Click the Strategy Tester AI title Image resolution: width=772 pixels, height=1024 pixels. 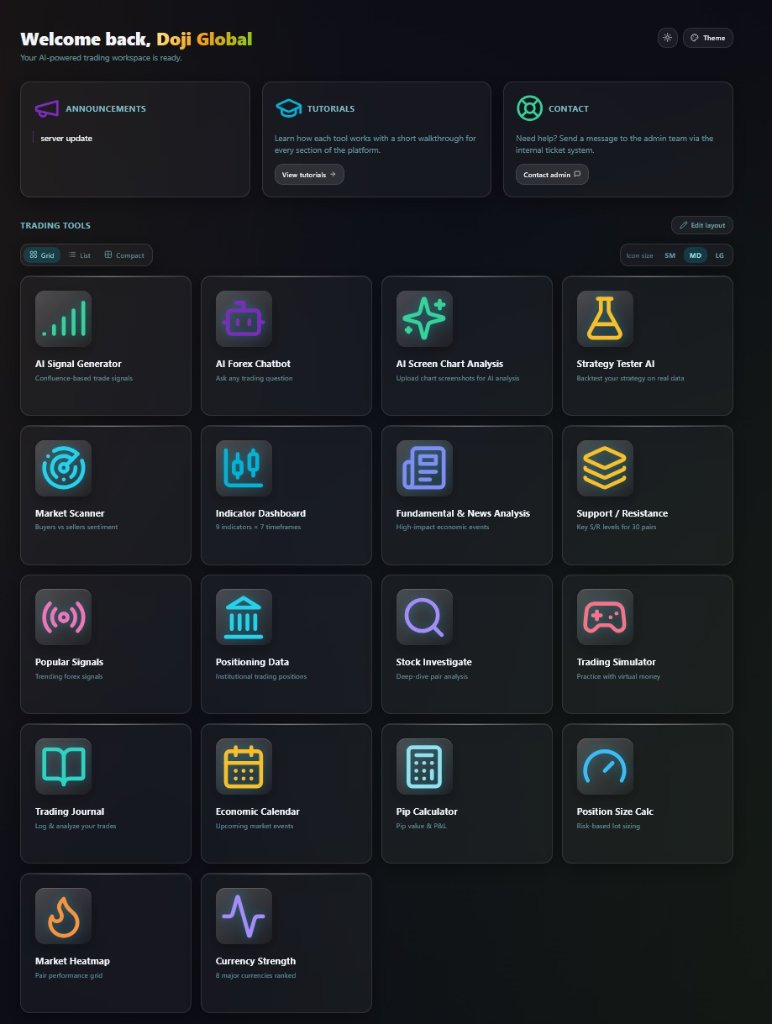pos(616,364)
